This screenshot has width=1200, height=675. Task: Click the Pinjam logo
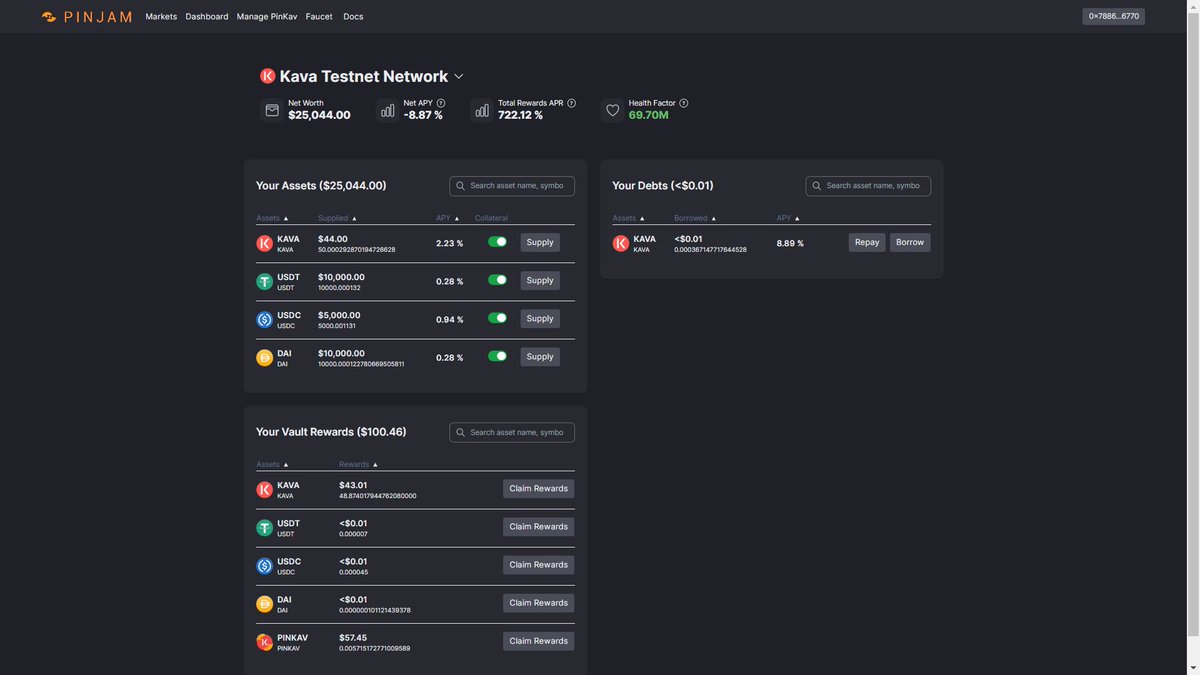pyautogui.click(x=86, y=17)
